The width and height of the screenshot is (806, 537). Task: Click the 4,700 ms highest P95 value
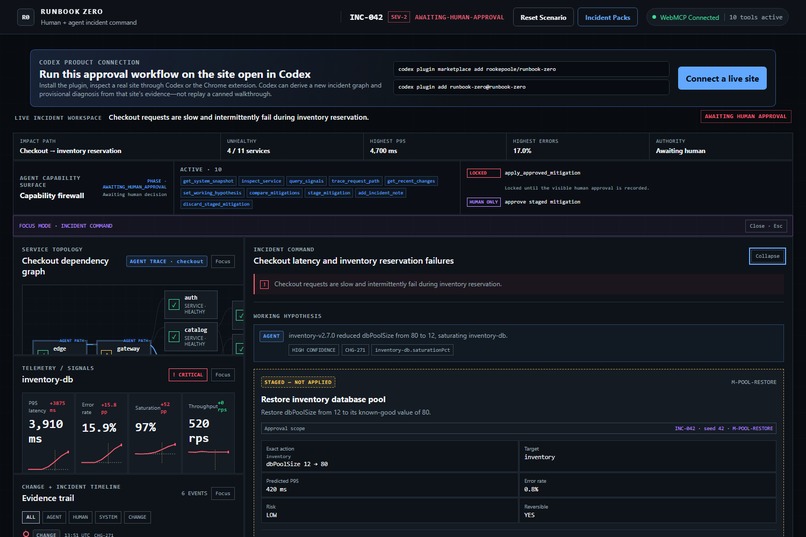383,151
